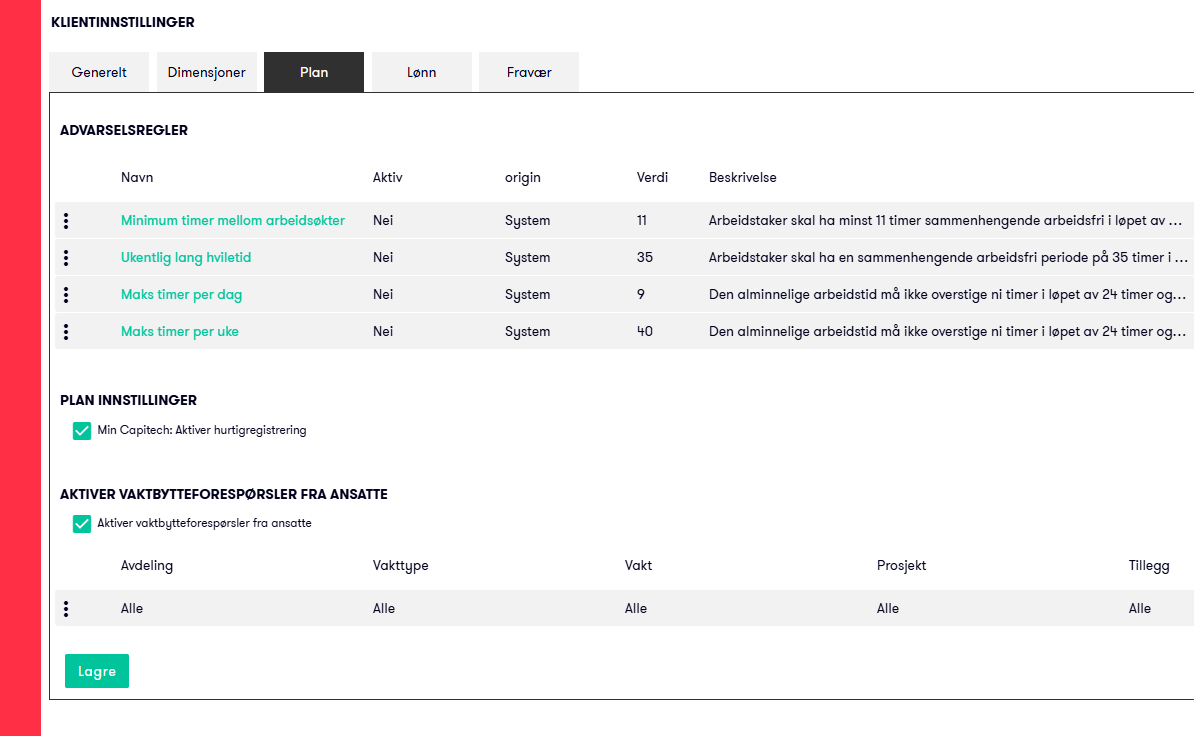This screenshot has width=1194, height=736.
Task: Open the Minimum timer mellom arbeidsøkter rule
Action: coord(232,221)
